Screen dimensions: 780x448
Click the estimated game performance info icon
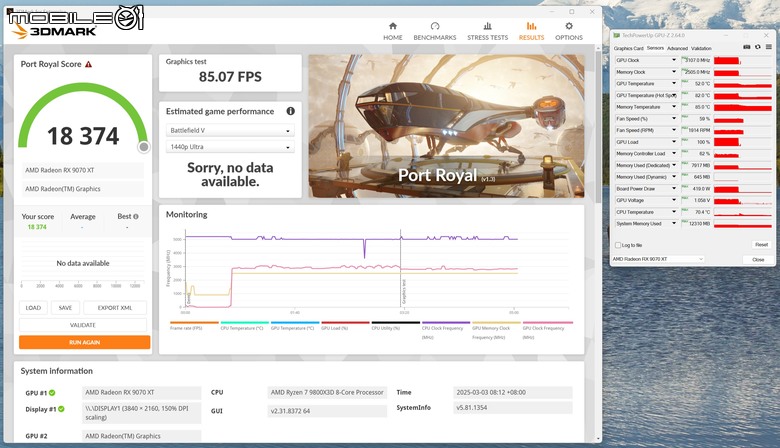(291, 111)
